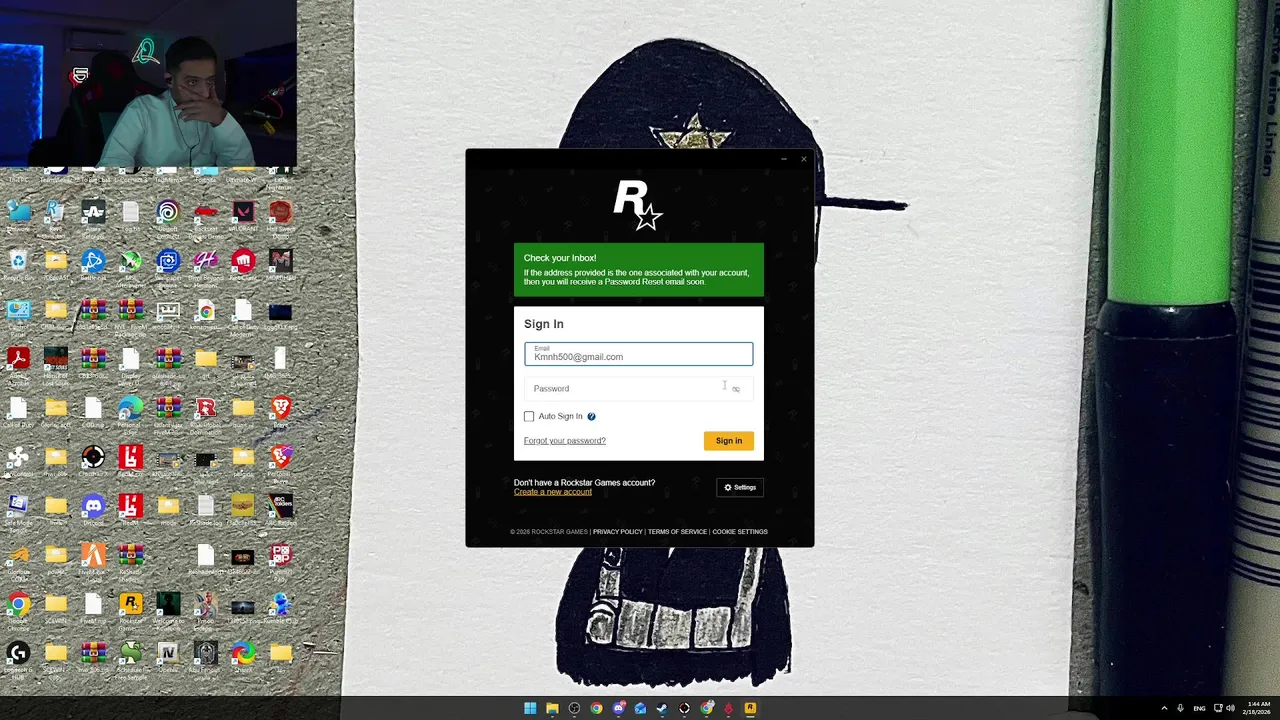1280x720 pixels.
Task: Select the Microsoft Edge desktop icon
Action: tap(131, 412)
